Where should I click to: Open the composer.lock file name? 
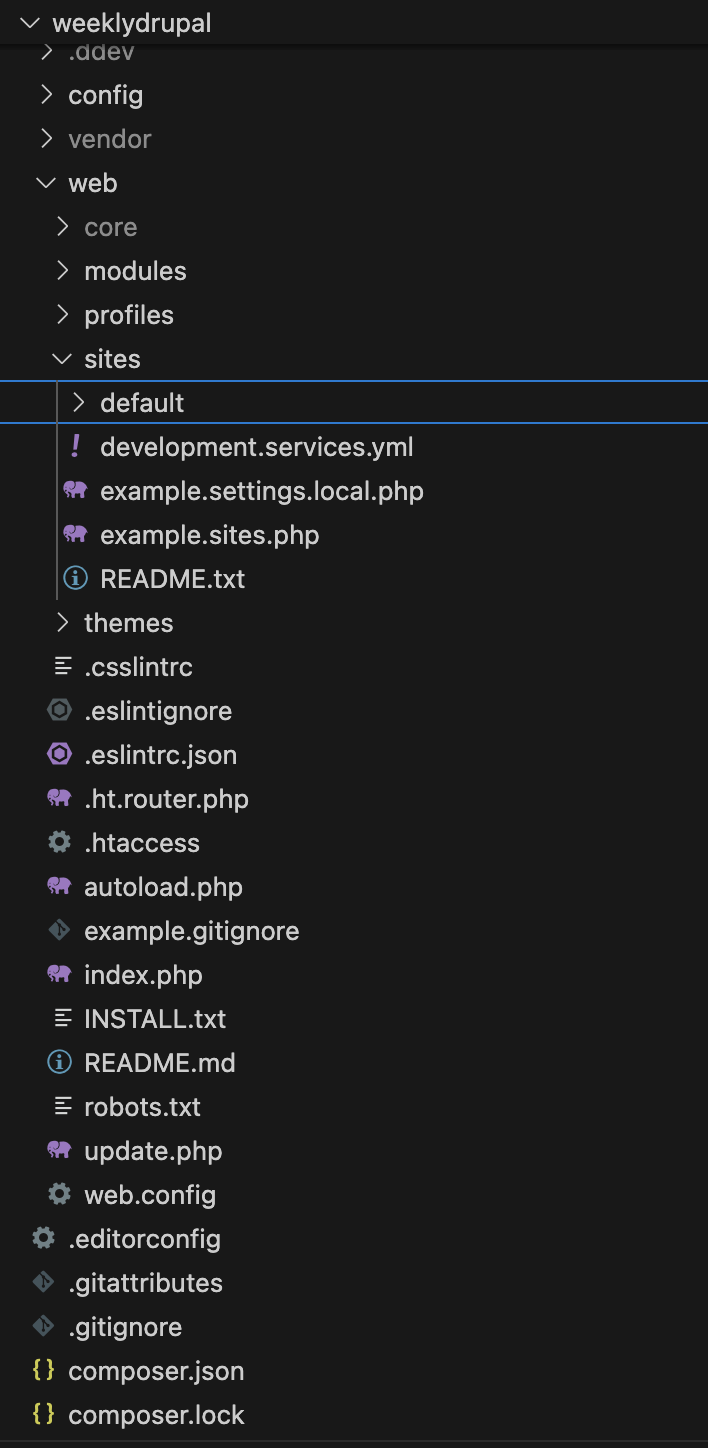click(x=156, y=1415)
